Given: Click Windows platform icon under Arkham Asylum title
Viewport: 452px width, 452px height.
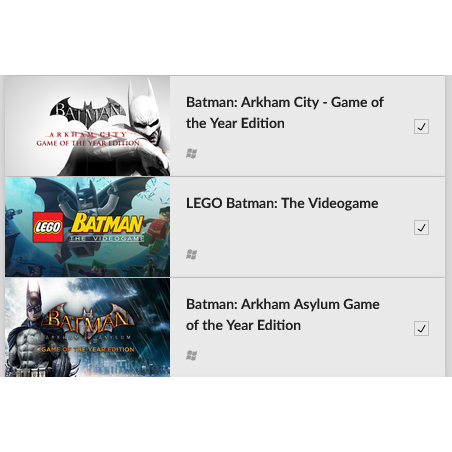Looking at the screenshot, I should point(191,356).
